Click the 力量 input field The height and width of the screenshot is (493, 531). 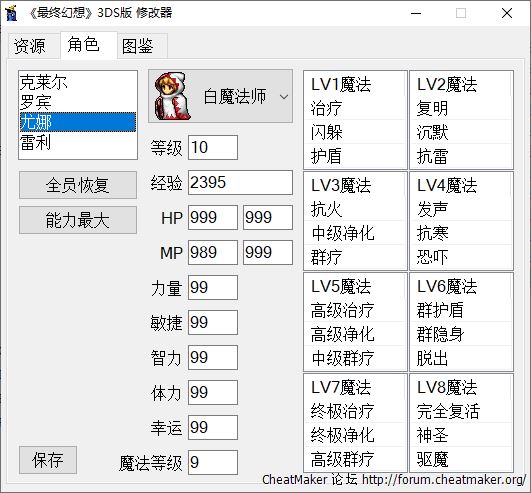point(213,287)
